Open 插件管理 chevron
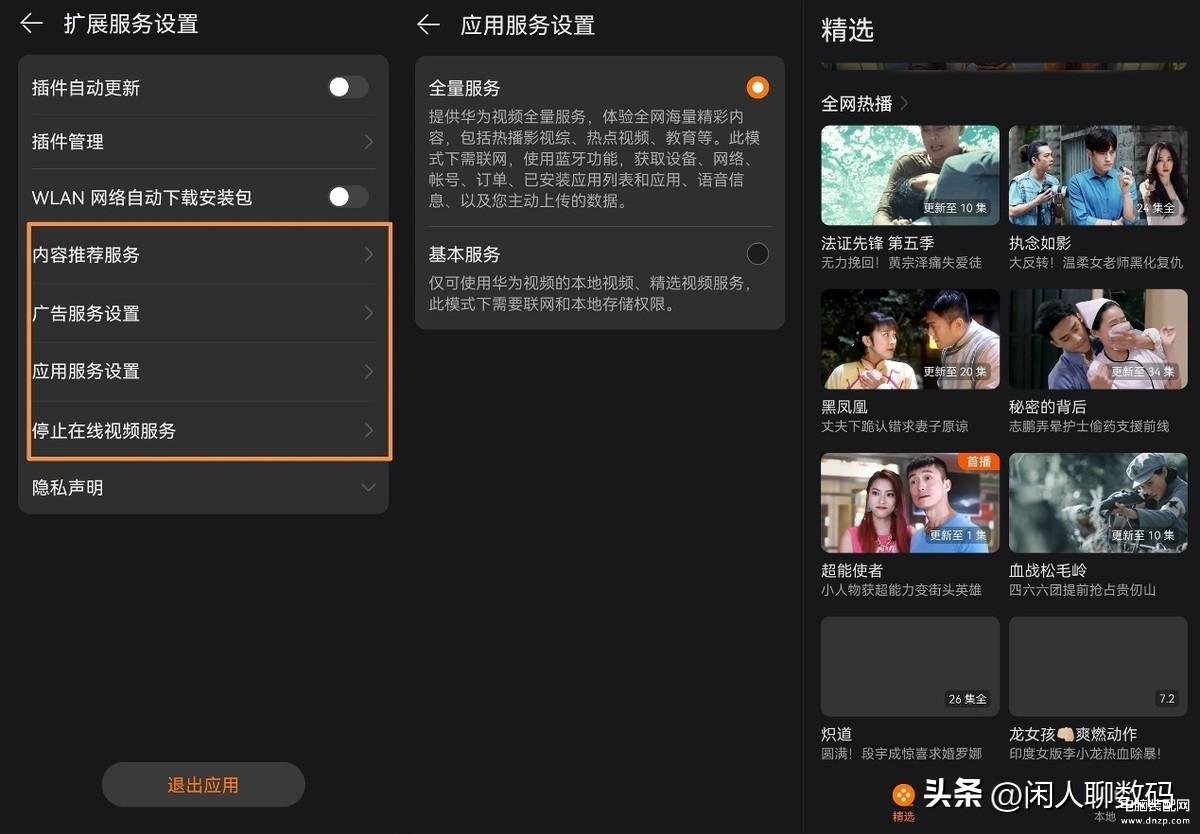Image resolution: width=1200 pixels, height=834 pixels. pyautogui.click(x=368, y=142)
